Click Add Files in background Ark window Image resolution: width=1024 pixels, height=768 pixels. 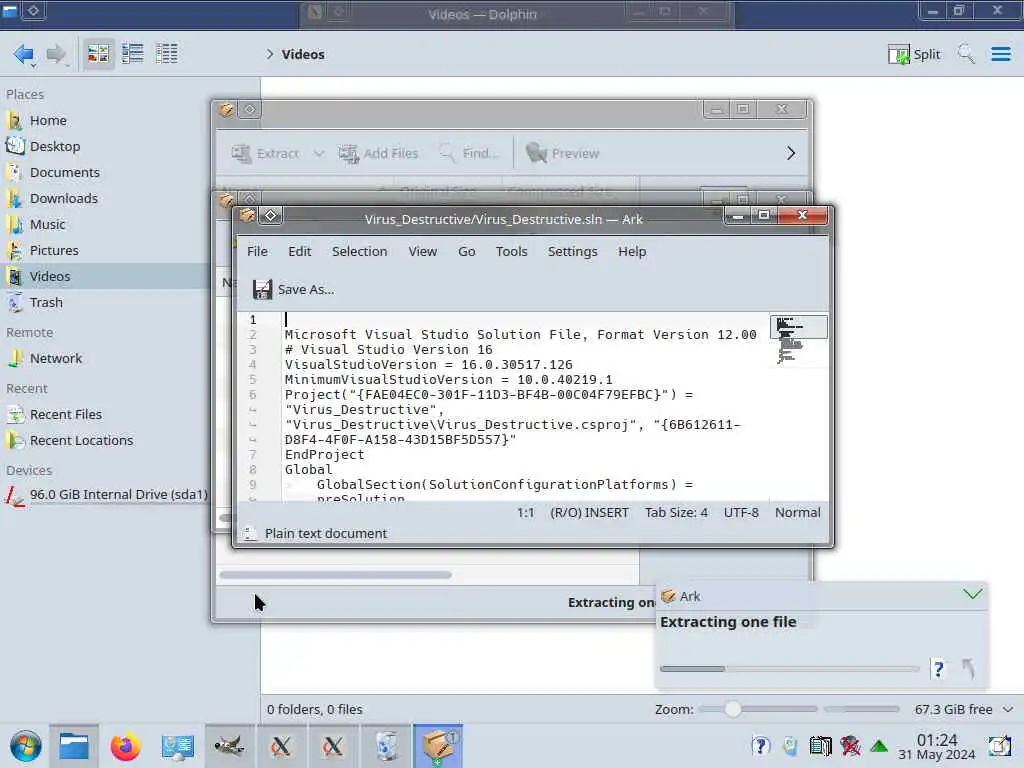pyautogui.click(x=378, y=153)
